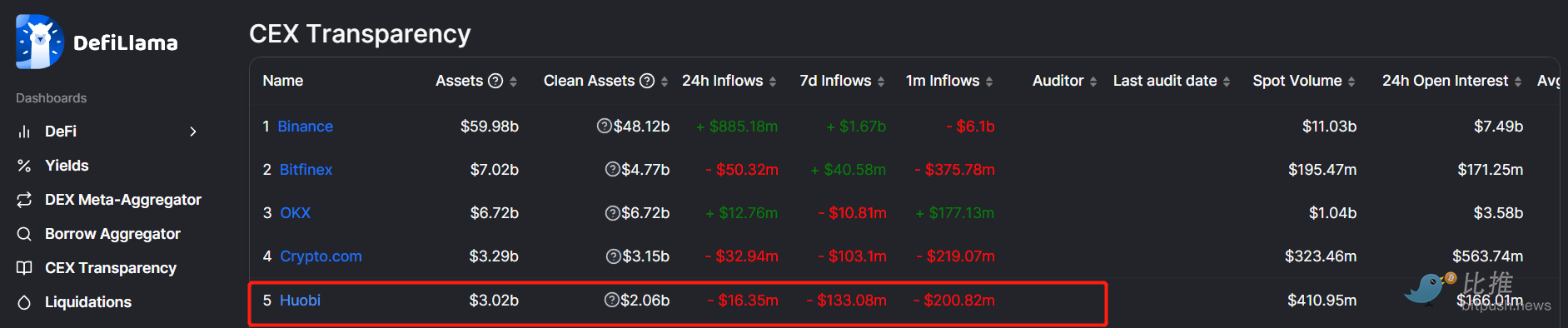Open the Bitfinex exchange link
This screenshot has height=328, width=1568.
306,170
